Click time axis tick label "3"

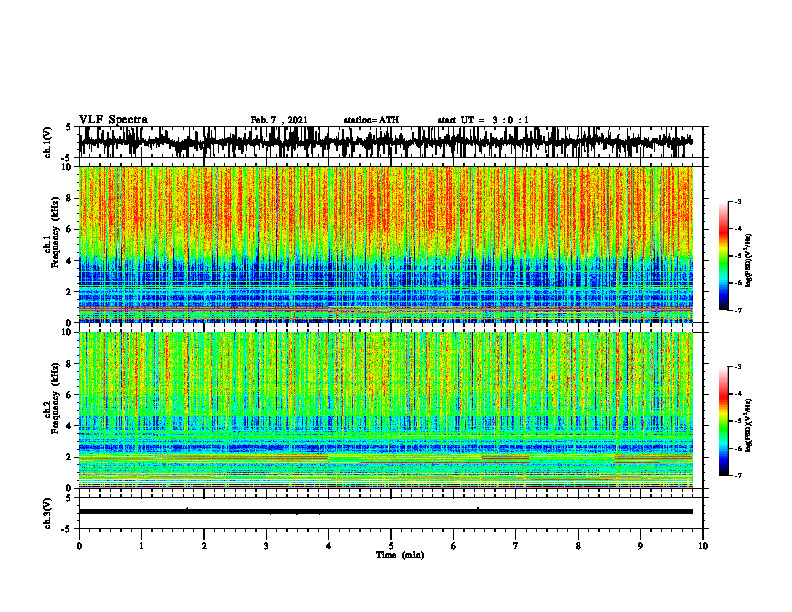coord(266,546)
